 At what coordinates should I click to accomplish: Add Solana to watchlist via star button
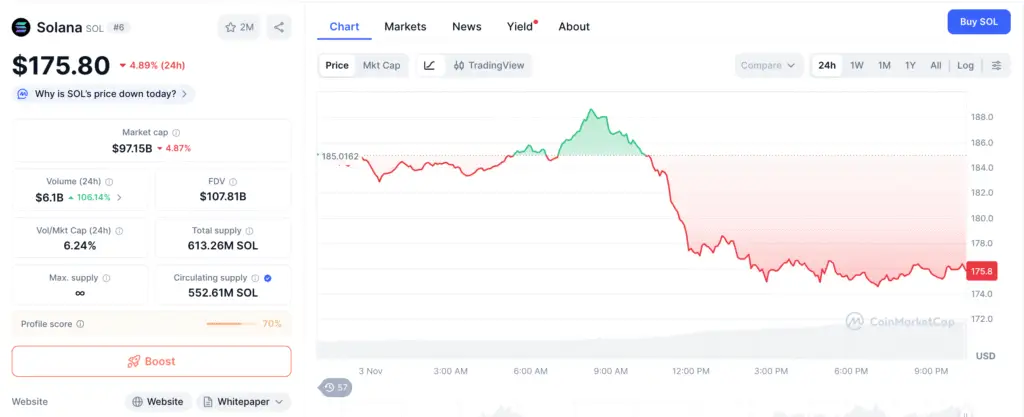point(239,27)
